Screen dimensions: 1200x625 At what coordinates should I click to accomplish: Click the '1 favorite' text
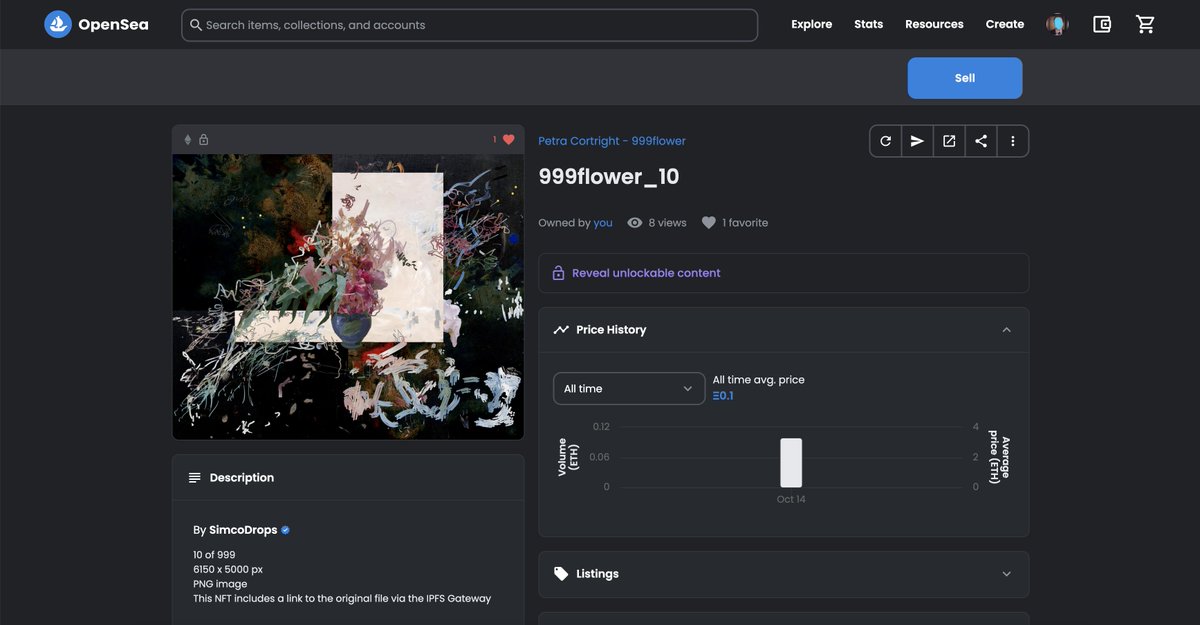745,223
